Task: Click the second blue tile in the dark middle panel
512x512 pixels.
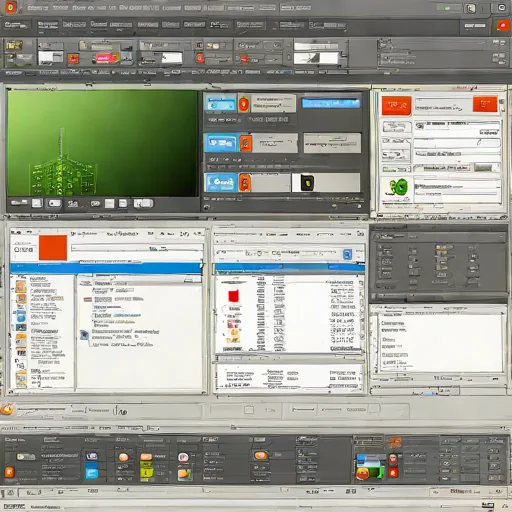Action: pyautogui.click(x=221, y=143)
